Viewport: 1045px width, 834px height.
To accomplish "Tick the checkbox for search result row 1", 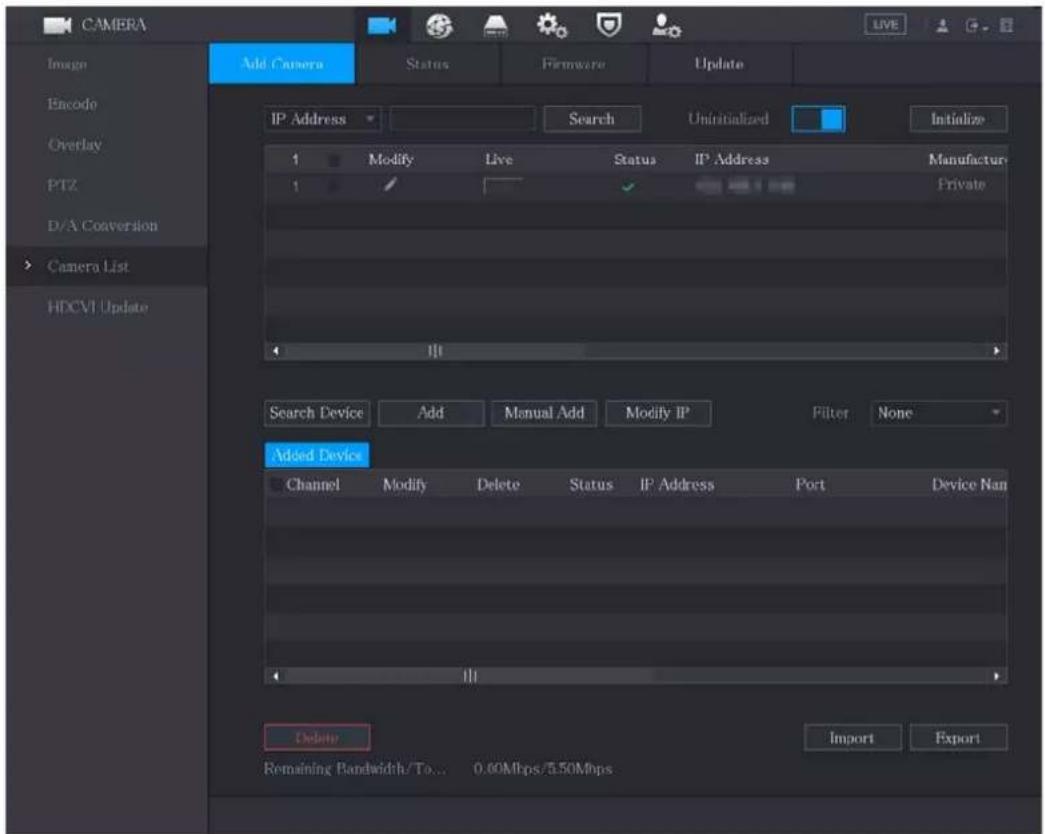I will pyautogui.click(x=334, y=186).
